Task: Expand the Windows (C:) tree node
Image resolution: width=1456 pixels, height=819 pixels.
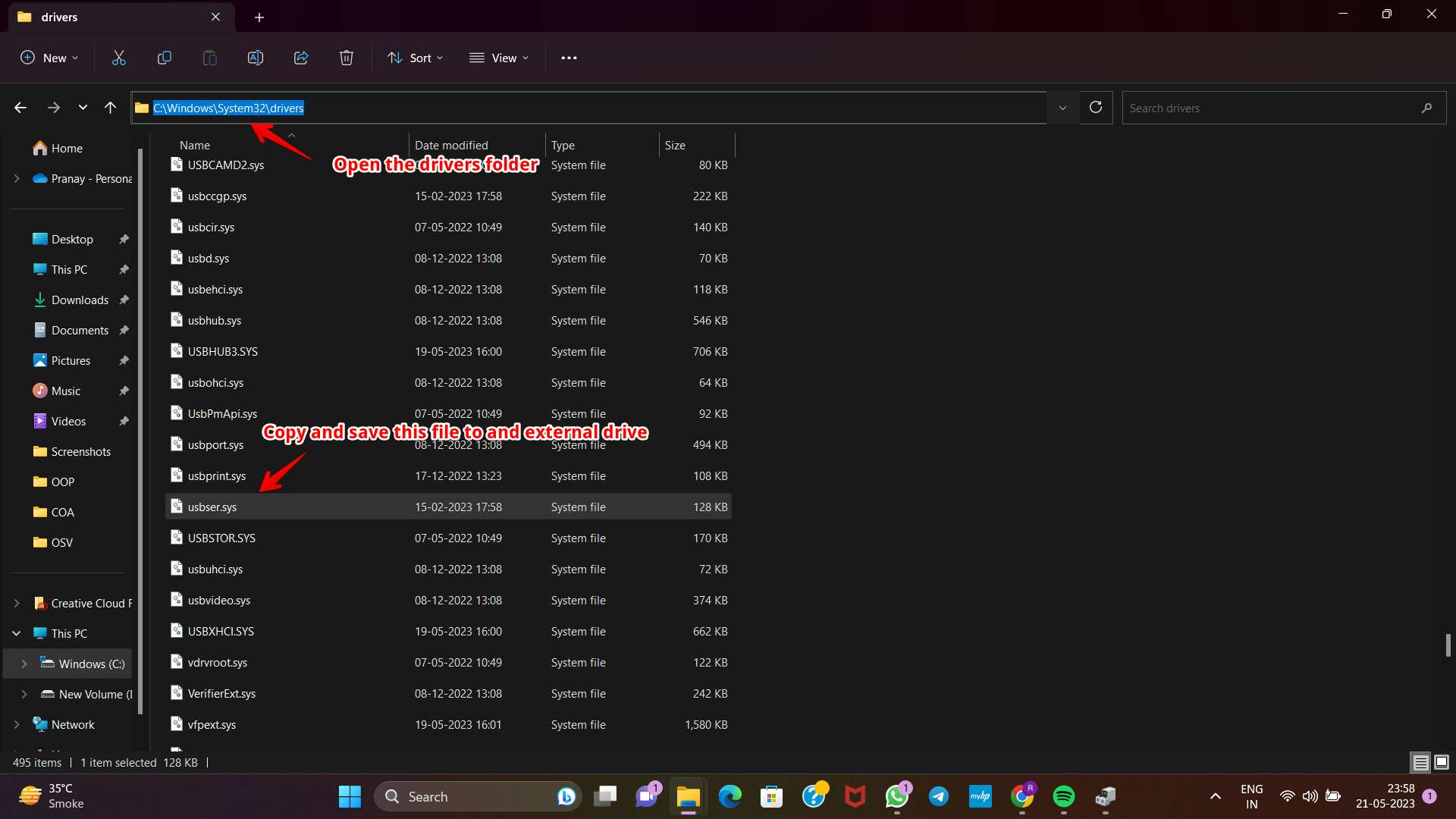Action: pos(24,664)
